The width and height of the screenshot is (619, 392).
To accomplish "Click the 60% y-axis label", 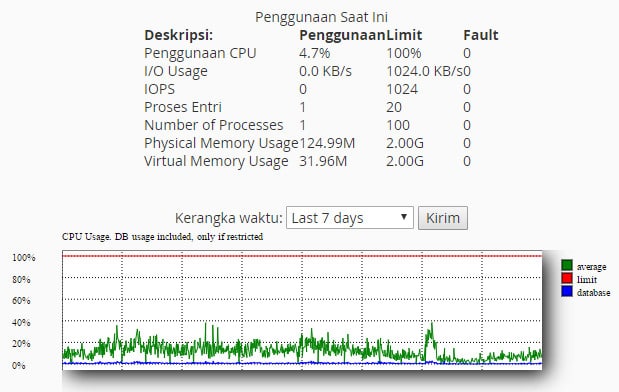I will 21,301.
